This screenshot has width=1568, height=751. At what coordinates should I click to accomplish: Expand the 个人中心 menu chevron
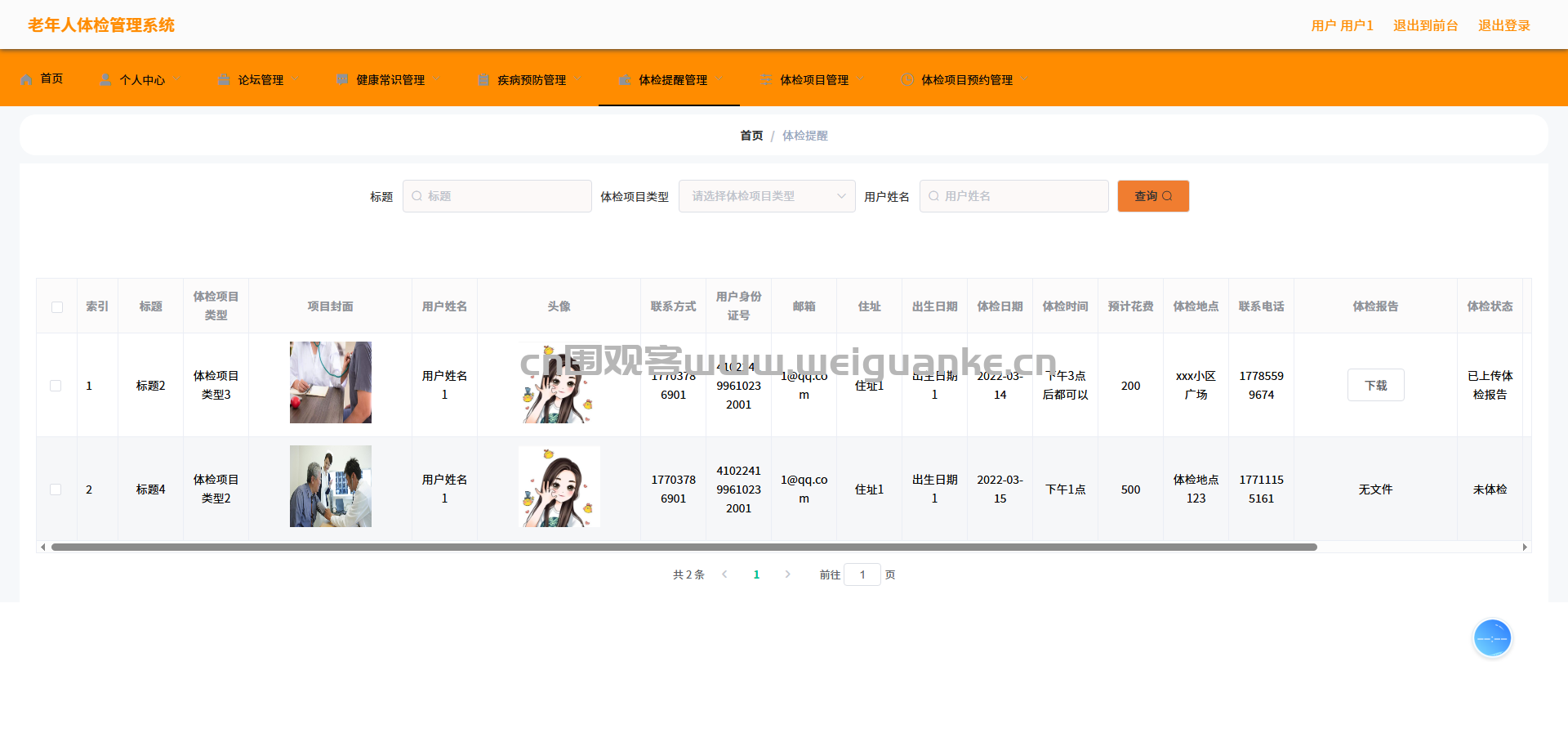[x=177, y=79]
